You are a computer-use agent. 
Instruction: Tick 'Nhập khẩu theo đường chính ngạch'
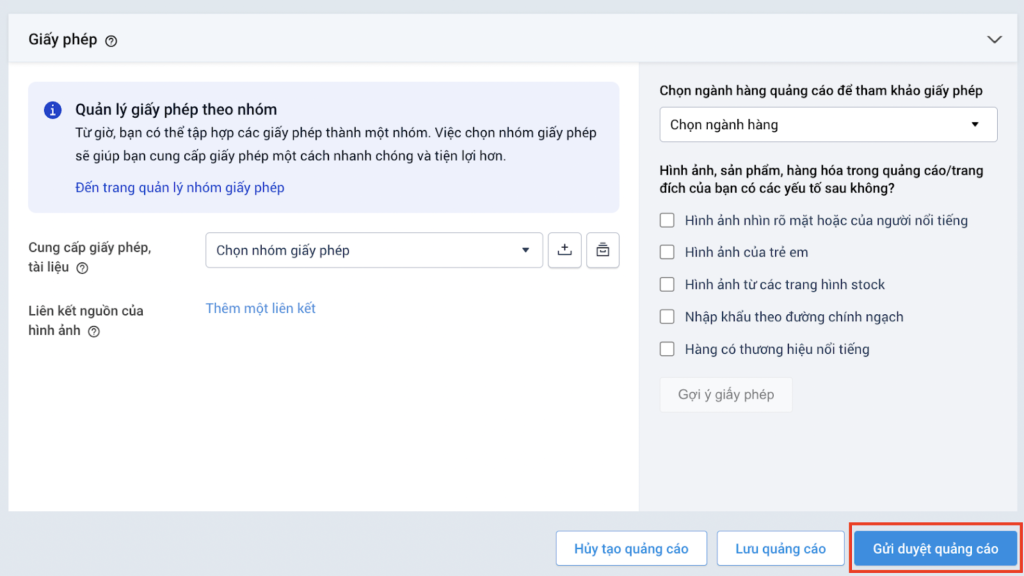(667, 317)
